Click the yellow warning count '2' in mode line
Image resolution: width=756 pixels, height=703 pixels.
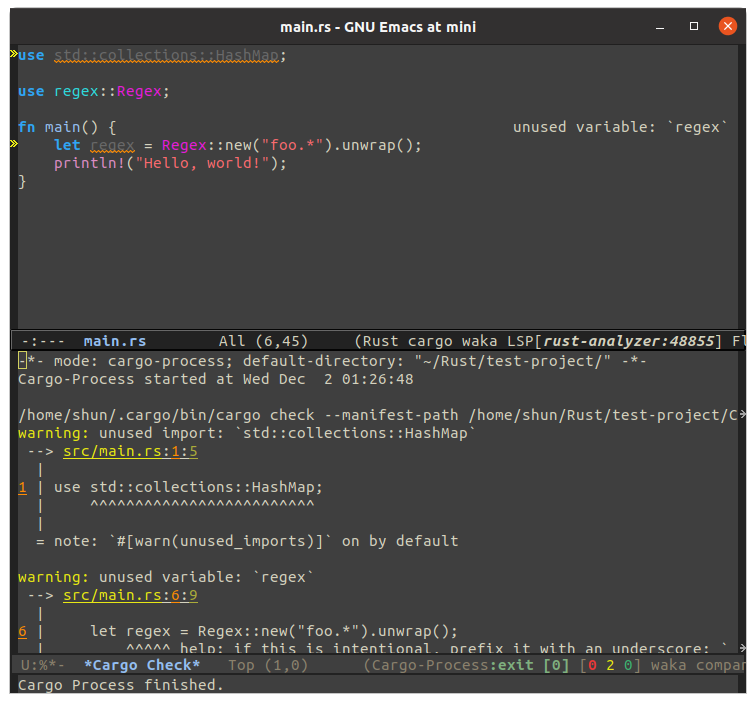click(x=610, y=665)
